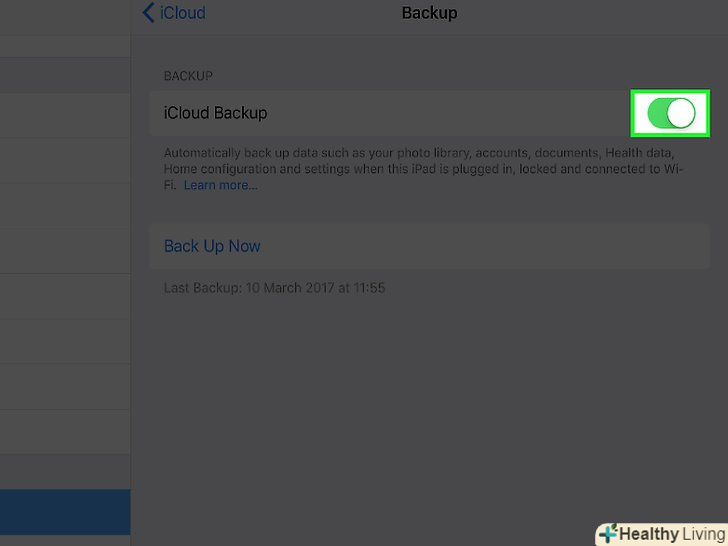Select the iCloud Backup row label
The image size is (728, 546).
(215, 113)
